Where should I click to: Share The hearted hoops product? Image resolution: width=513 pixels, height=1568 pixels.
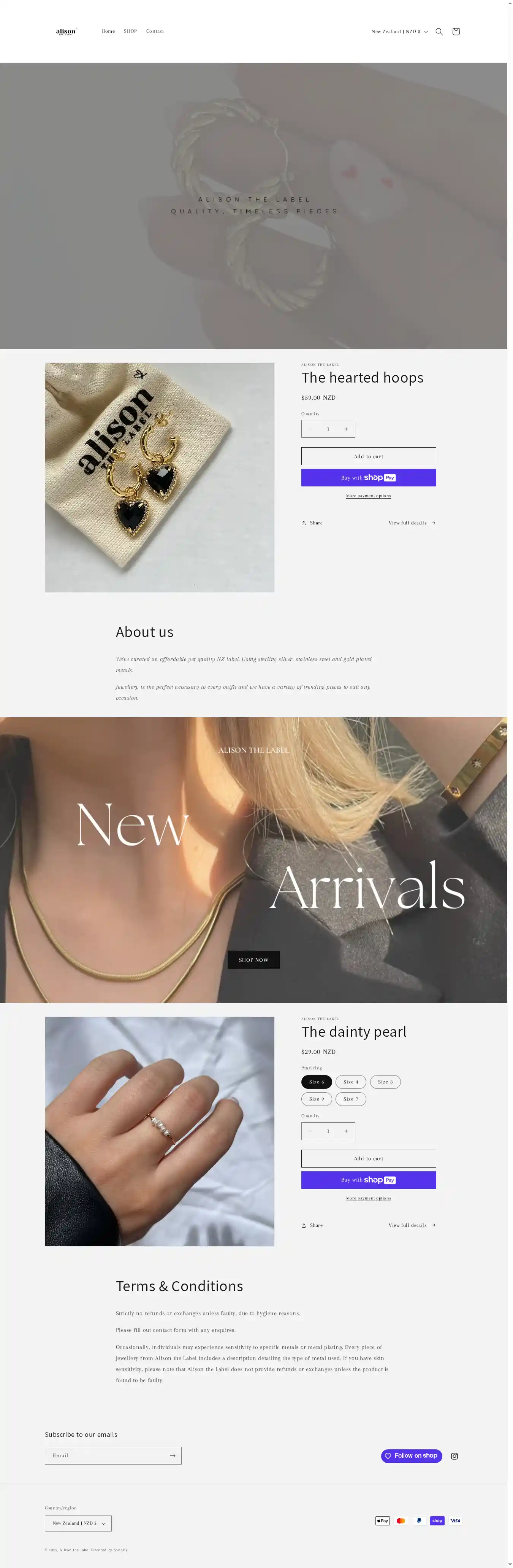(x=312, y=523)
